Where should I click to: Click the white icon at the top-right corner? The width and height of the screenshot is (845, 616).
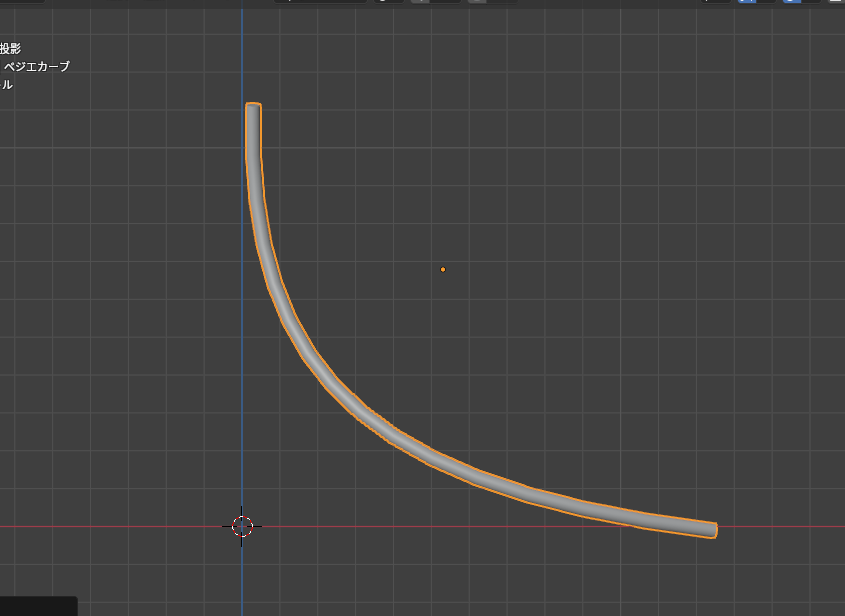836,2
